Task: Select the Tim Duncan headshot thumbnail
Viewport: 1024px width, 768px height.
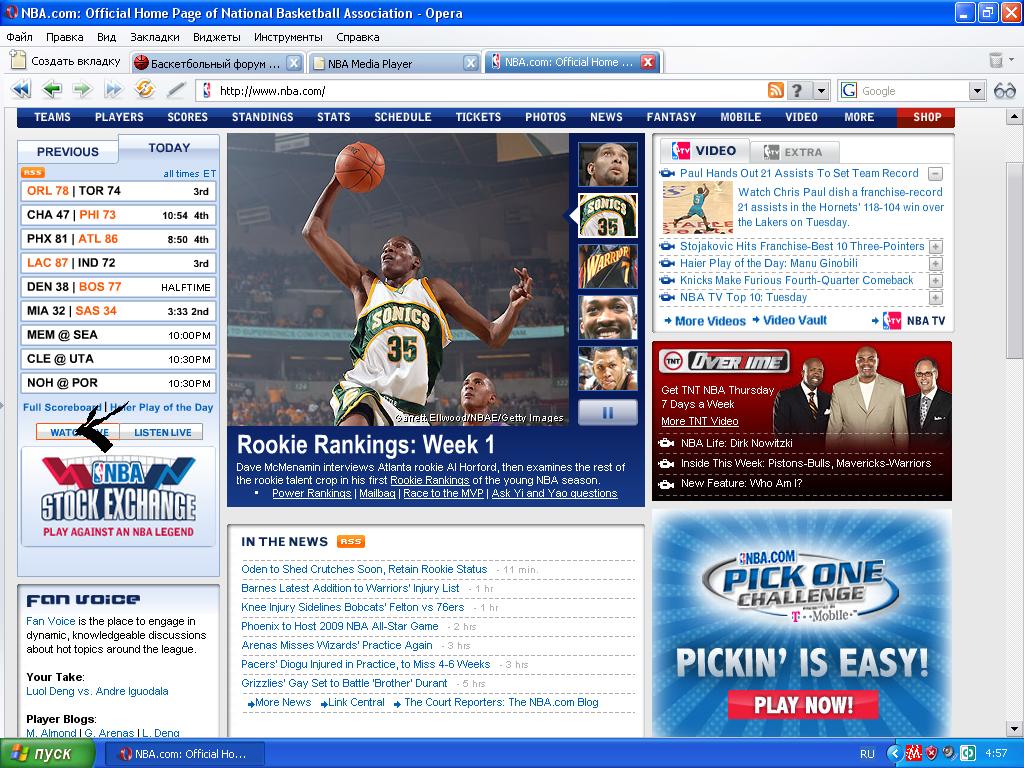Action: click(607, 165)
